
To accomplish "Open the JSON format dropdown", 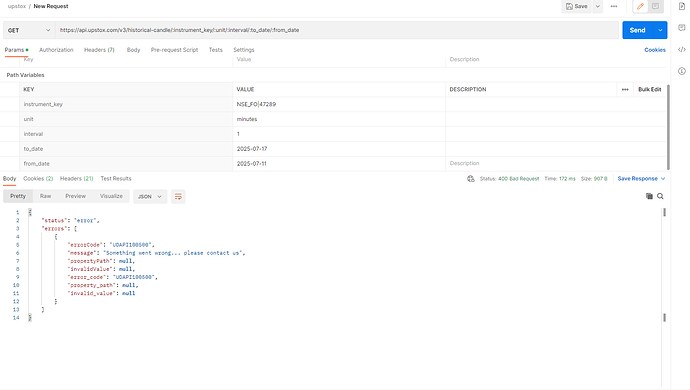I will point(150,196).
